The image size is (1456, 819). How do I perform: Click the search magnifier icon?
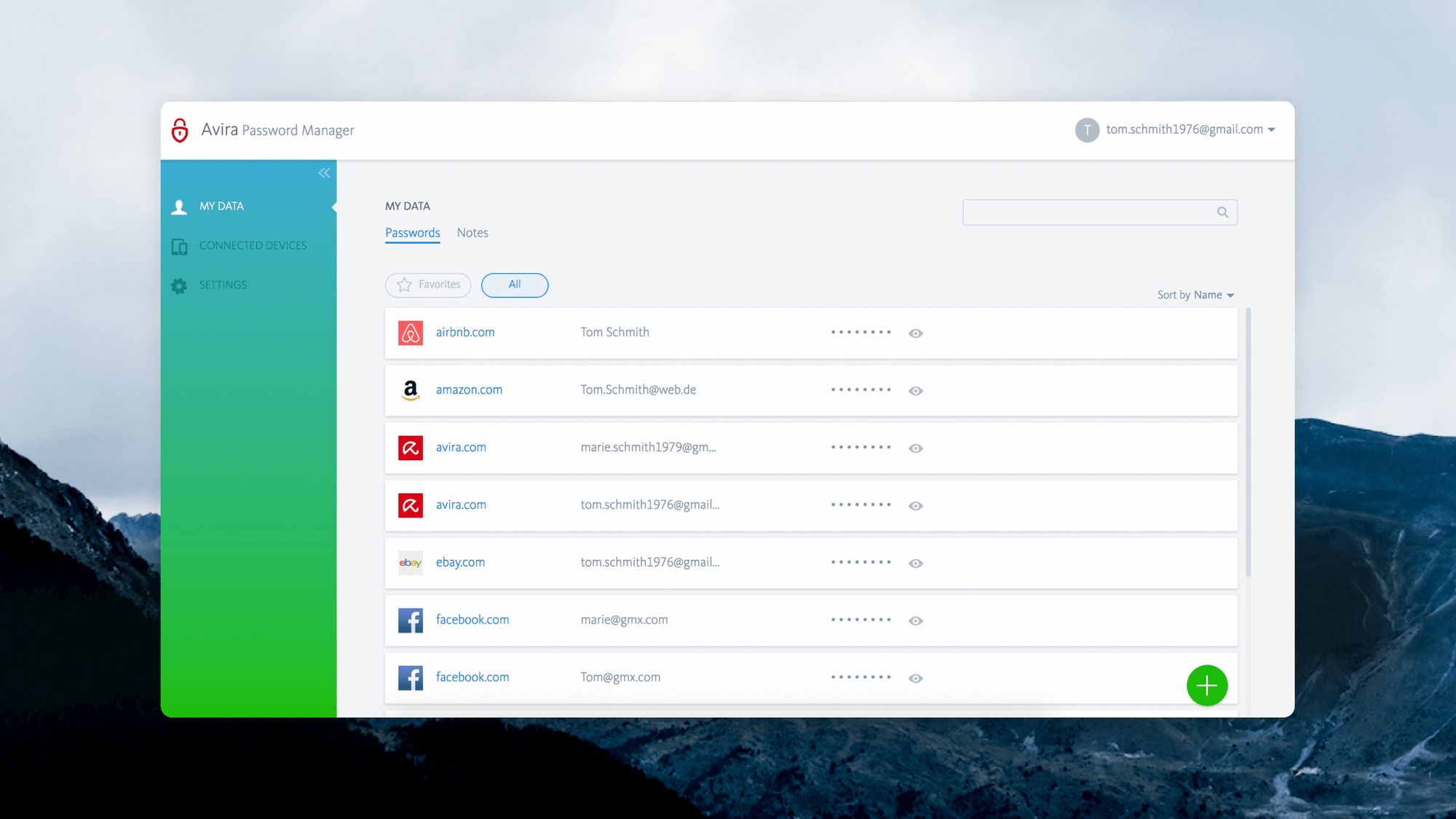1222,212
